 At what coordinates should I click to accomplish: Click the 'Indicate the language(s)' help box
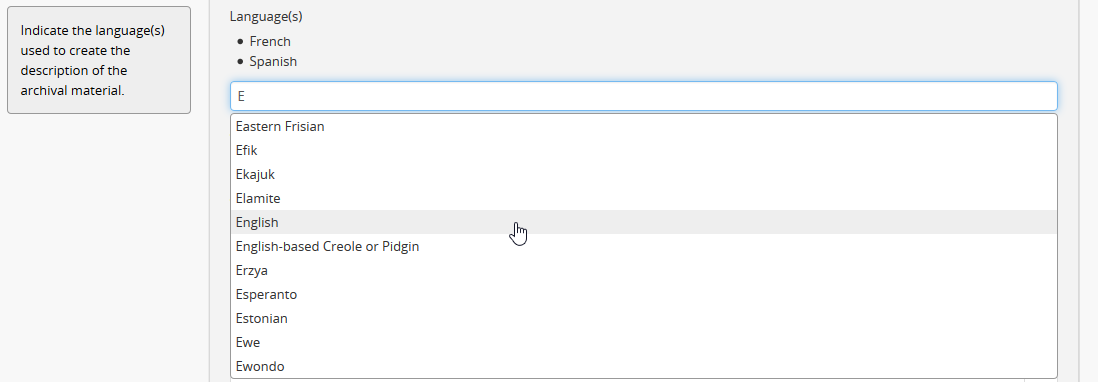click(x=99, y=60)
